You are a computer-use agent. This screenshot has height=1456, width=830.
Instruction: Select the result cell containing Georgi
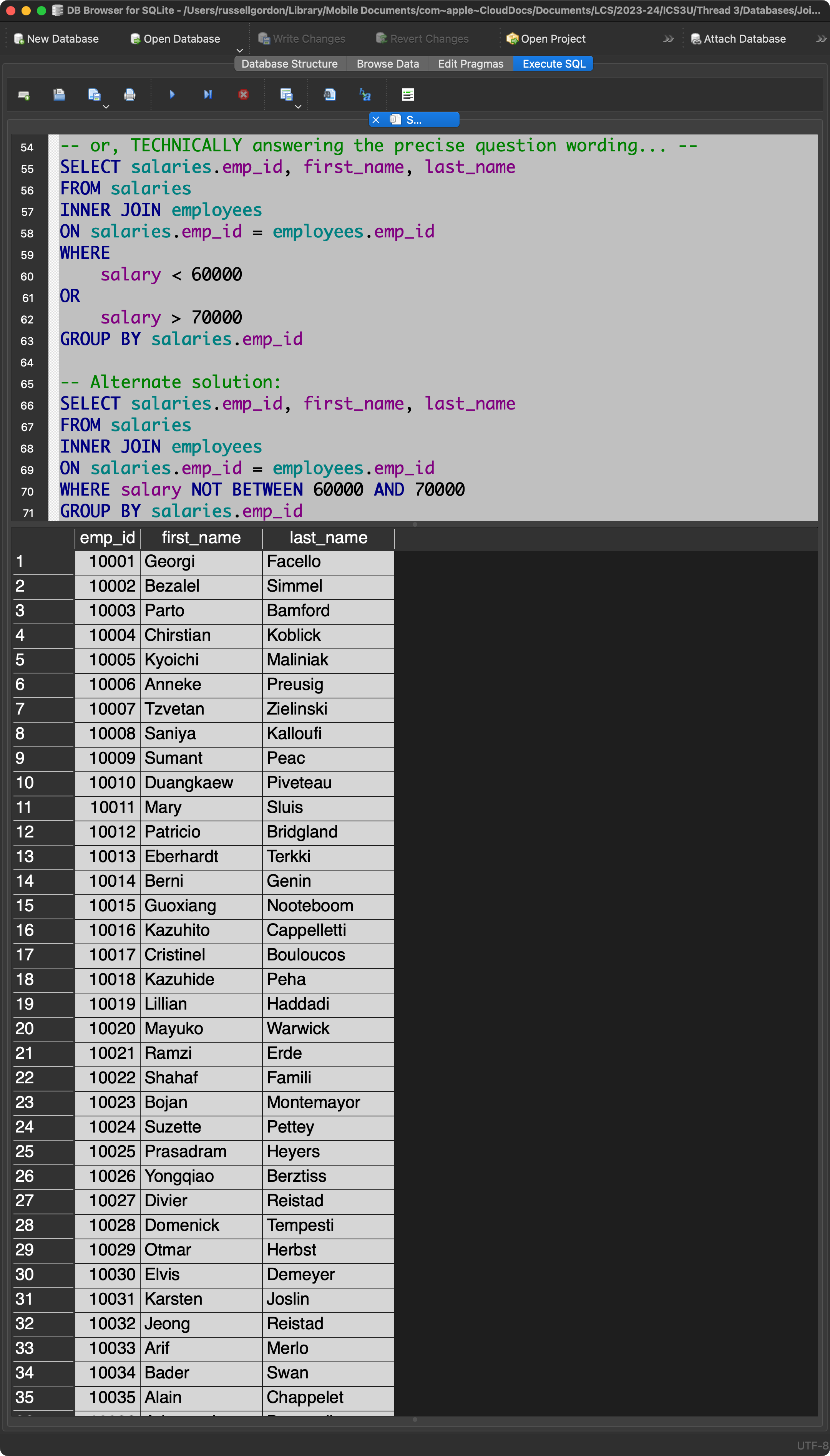201,562
